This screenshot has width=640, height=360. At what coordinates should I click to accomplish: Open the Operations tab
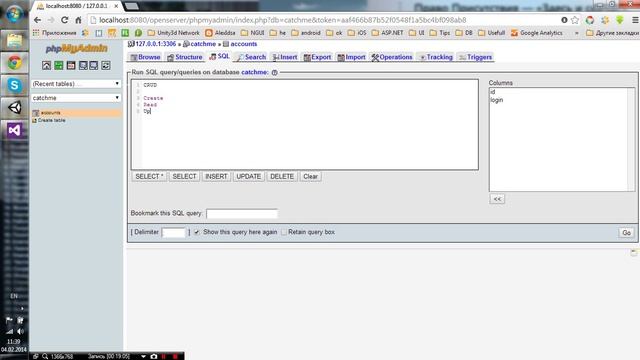(391, 57)
